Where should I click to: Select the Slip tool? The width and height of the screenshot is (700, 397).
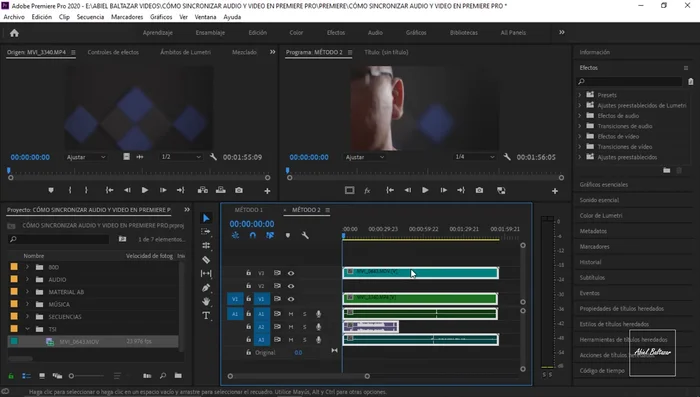click(206, 273)
